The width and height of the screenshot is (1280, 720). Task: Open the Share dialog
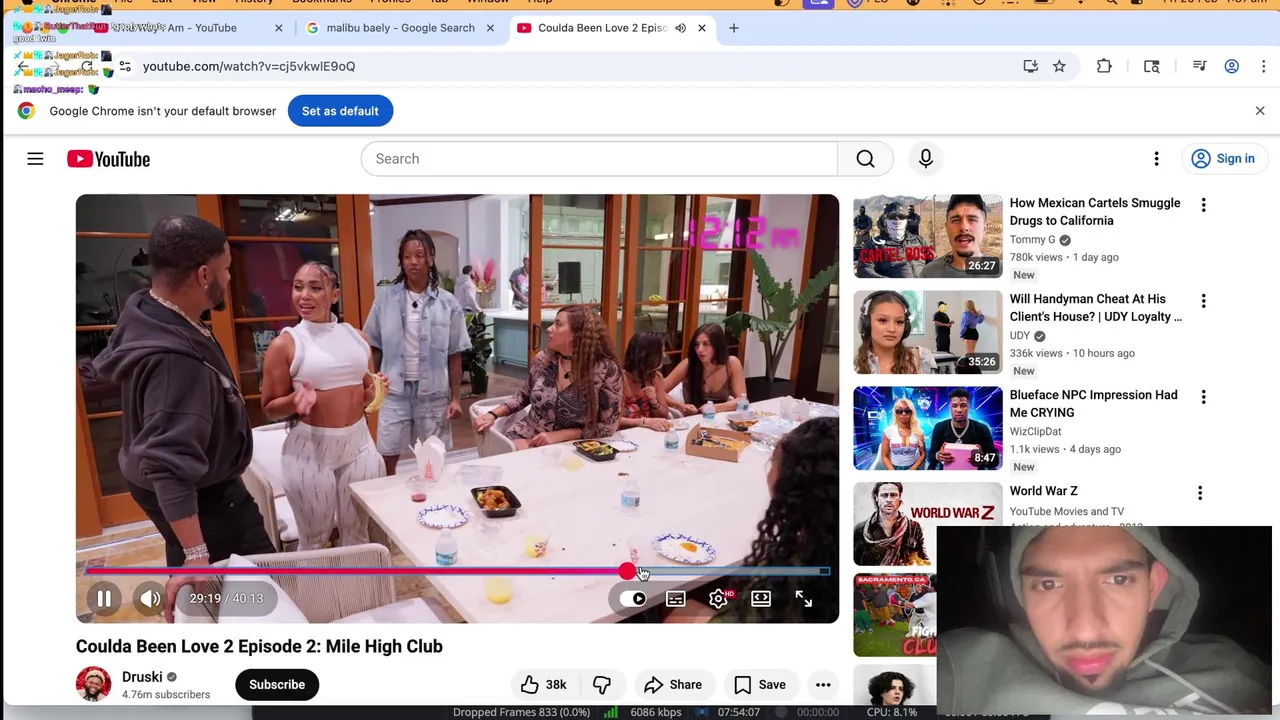(x=673, y=685)
